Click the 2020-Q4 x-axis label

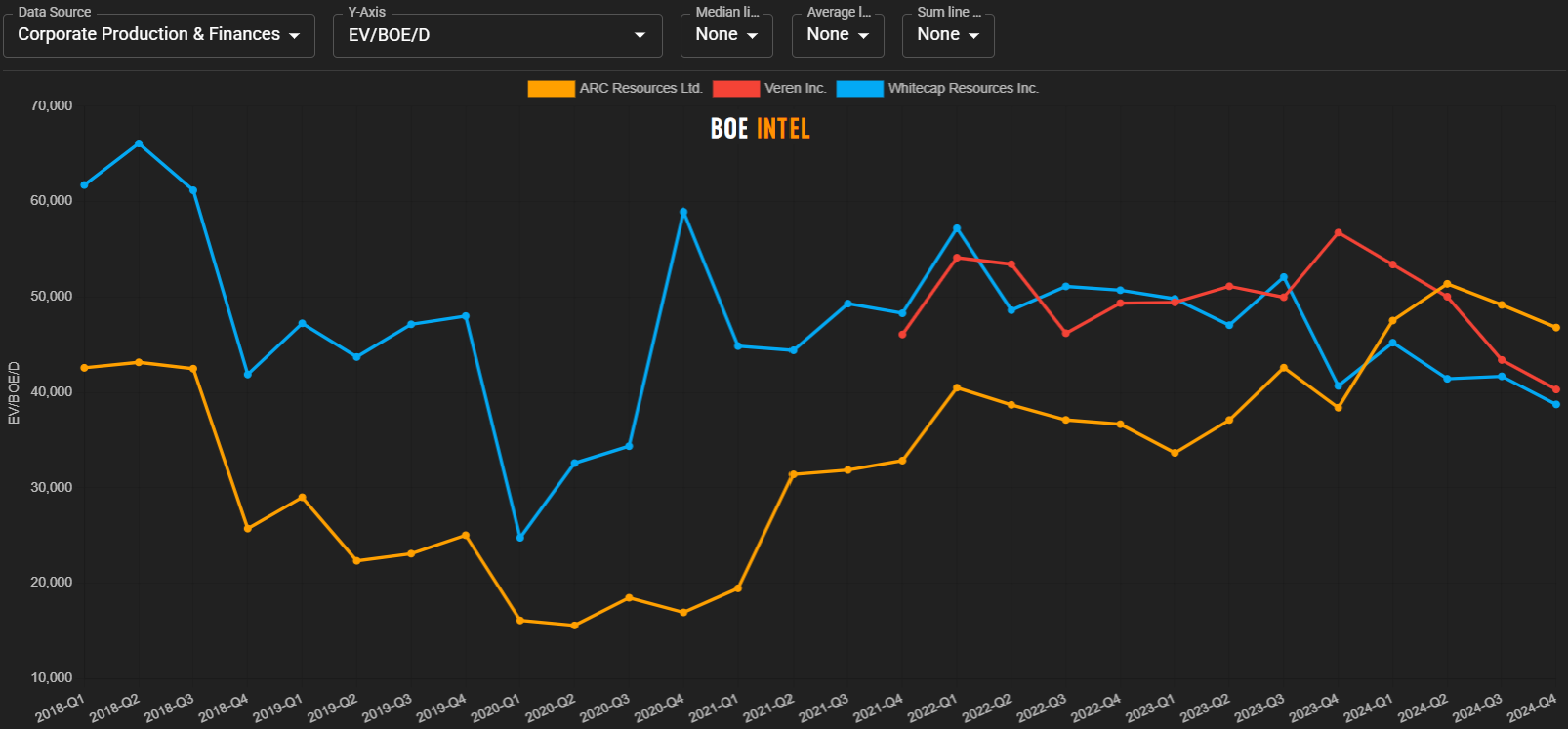pos(660,709)
